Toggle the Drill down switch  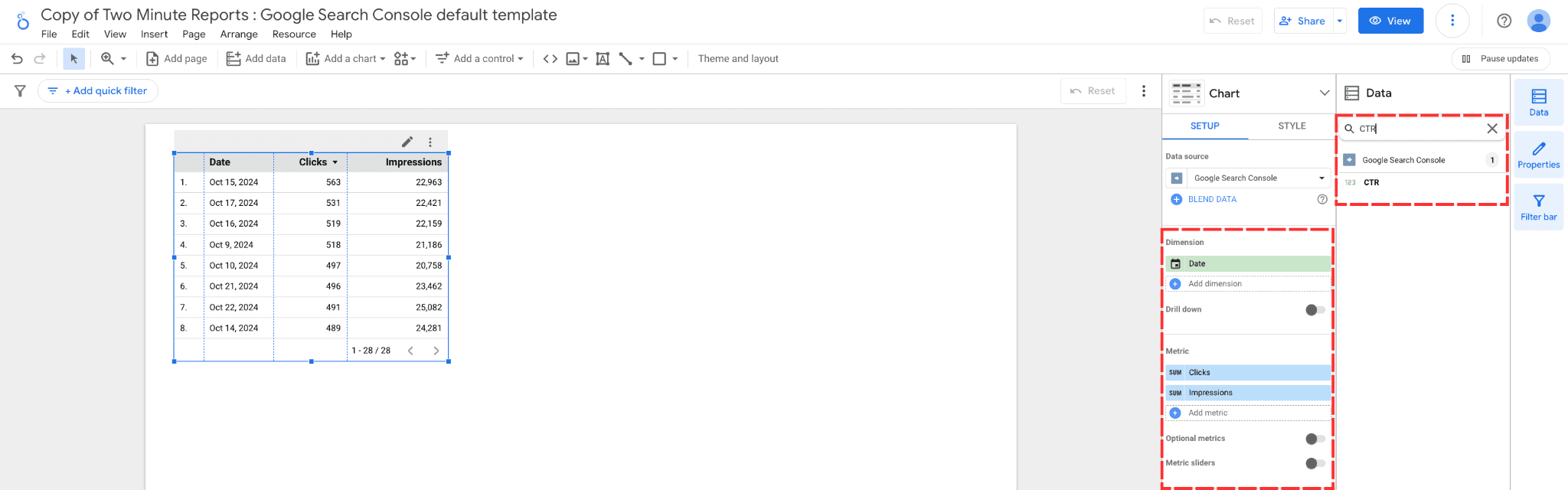click(1315, 310)
